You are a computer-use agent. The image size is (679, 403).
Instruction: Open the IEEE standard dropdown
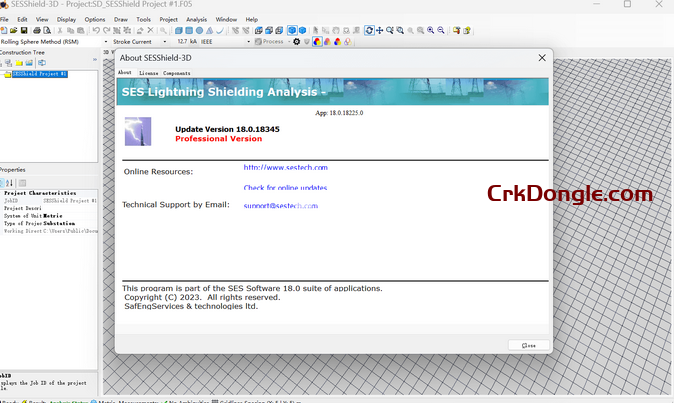point(248,42)
